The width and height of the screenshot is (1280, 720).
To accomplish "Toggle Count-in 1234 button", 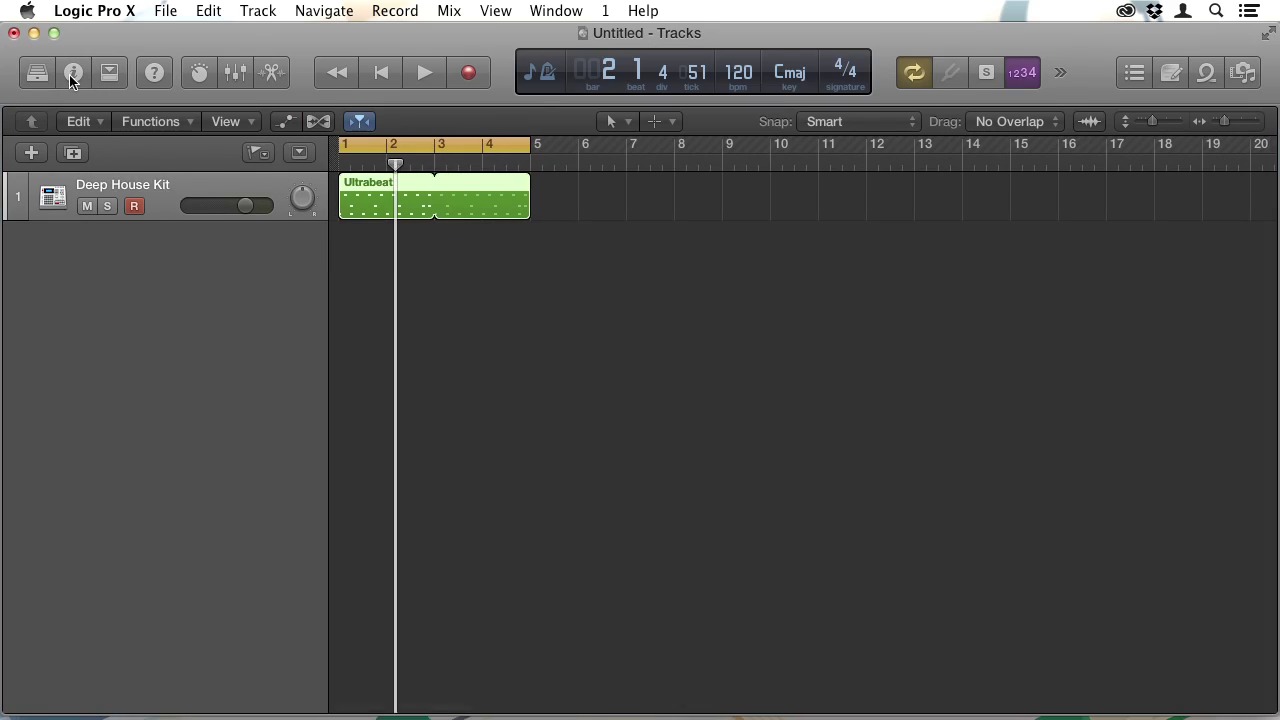I will 1022,73.
